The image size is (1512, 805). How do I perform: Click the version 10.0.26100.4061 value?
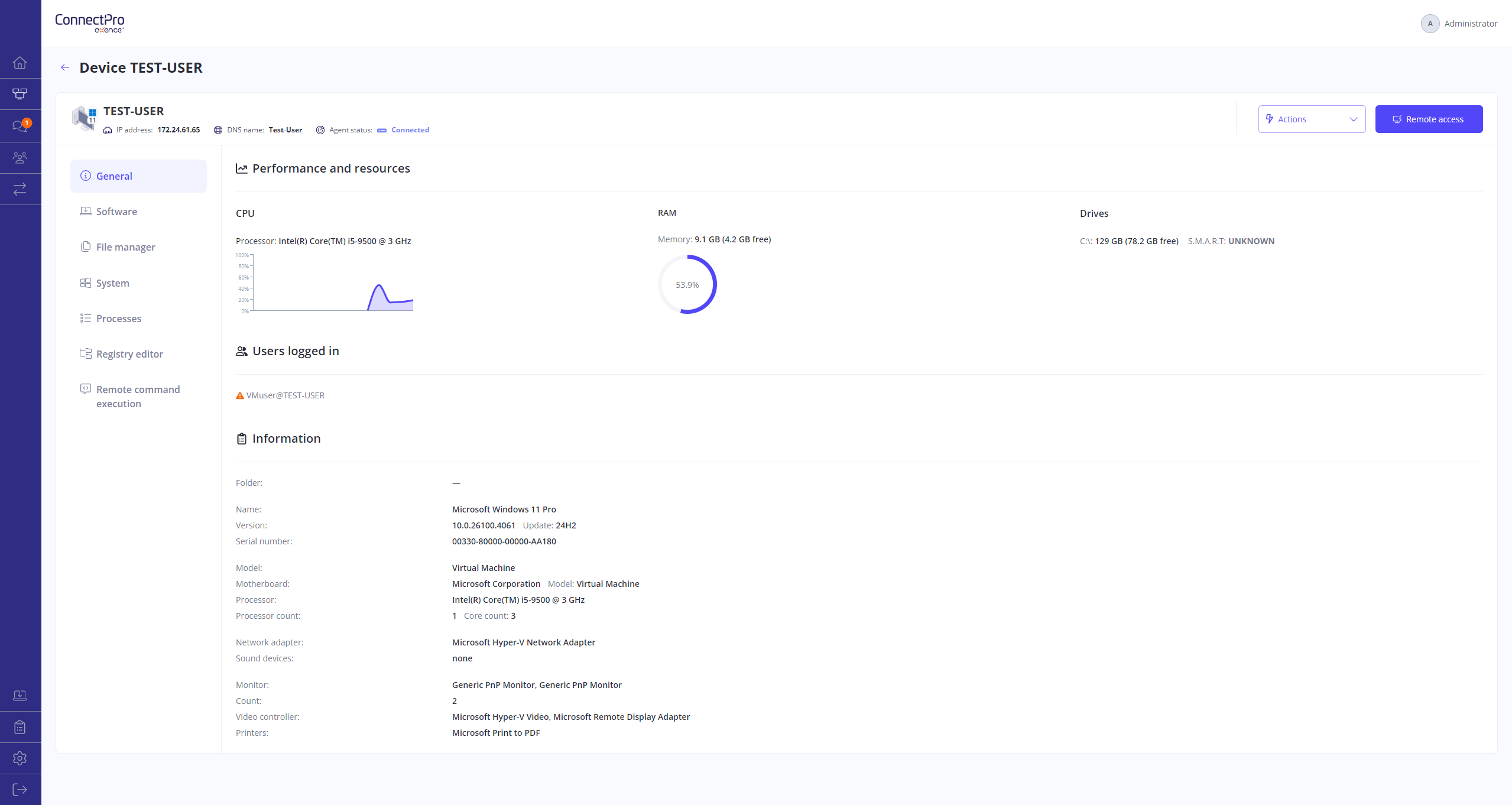(484, 525)
